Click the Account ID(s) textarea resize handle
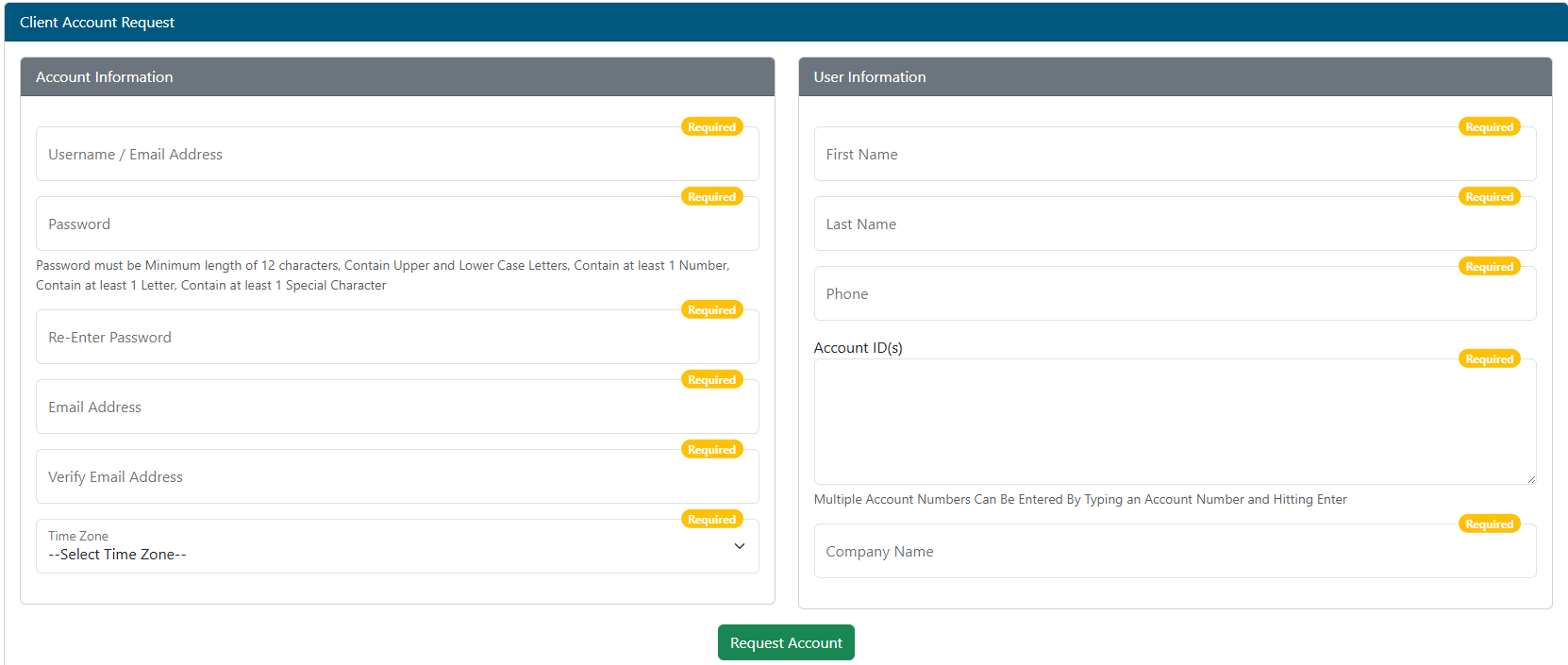Viewport: 1568px width, 665px height. 1530,479
